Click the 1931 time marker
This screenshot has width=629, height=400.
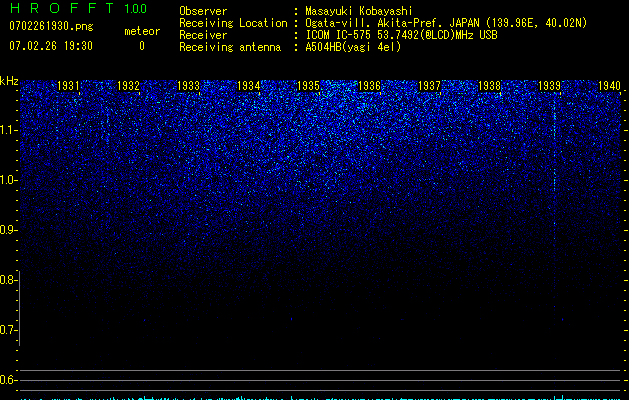[x=68, y=85]
